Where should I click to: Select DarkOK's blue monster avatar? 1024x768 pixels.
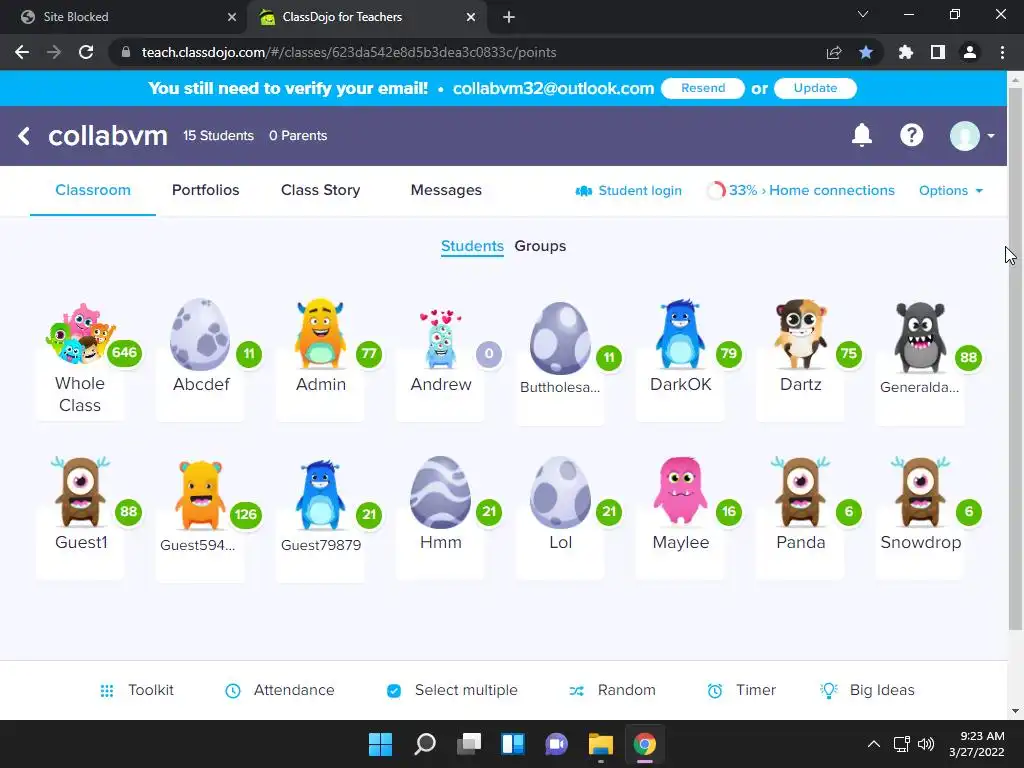[680, 334]
